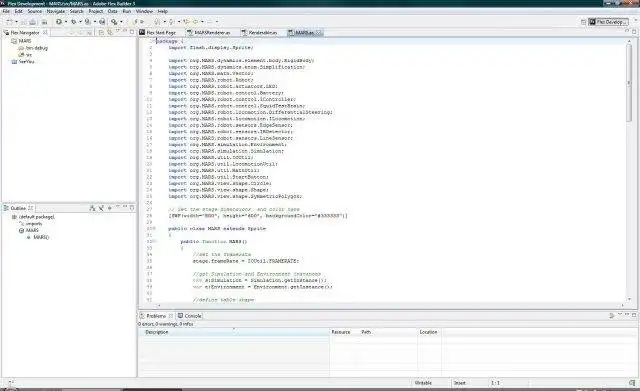Click the Profile toolbar icon
This screenshot has width=640, height=391.
pyautogui.click(x=87, y=22)
